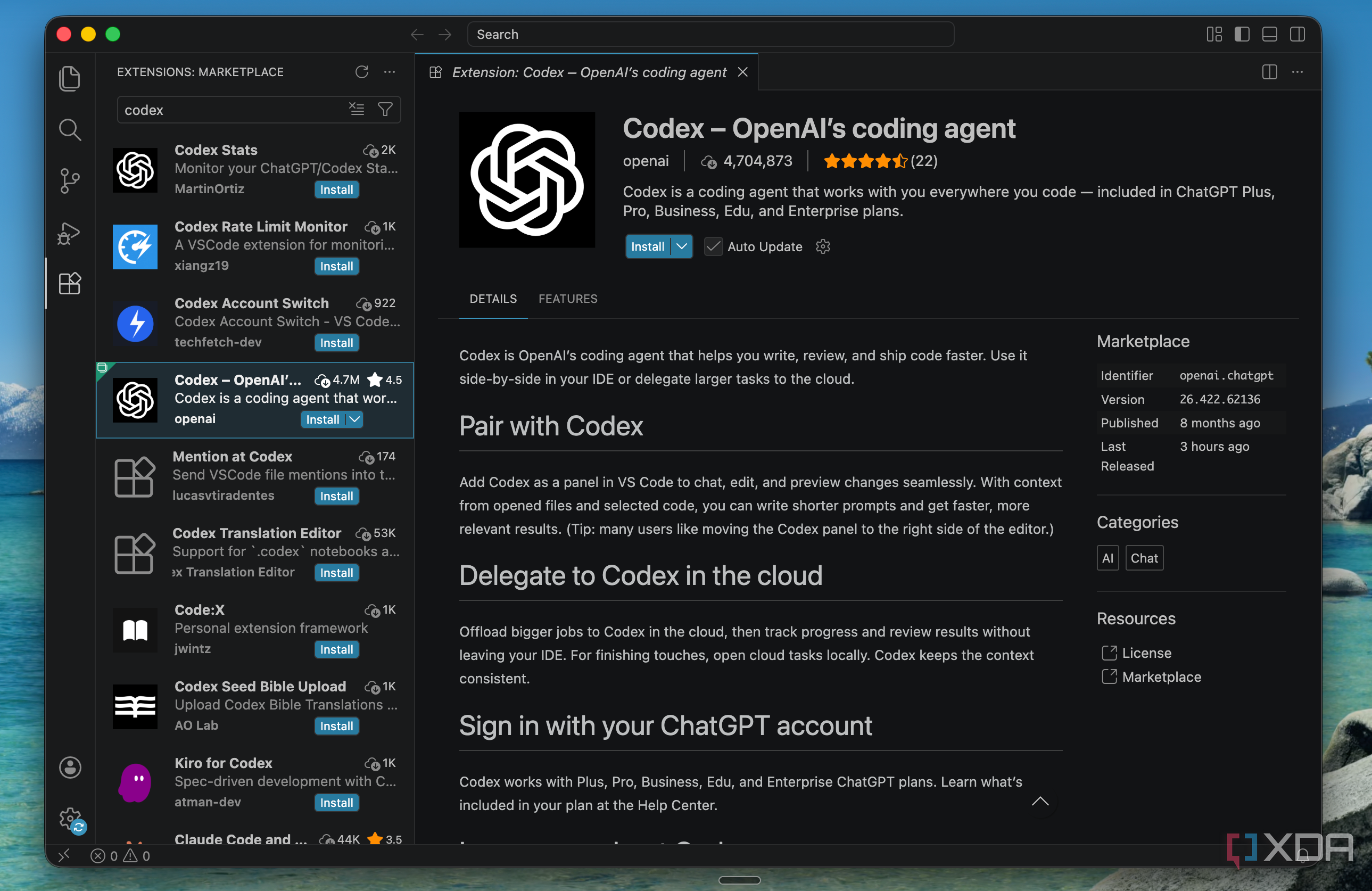This screenshot has width=1372, height=891.
Task: Click the star rating of Codex extension
Action: [x=880, y=161]
